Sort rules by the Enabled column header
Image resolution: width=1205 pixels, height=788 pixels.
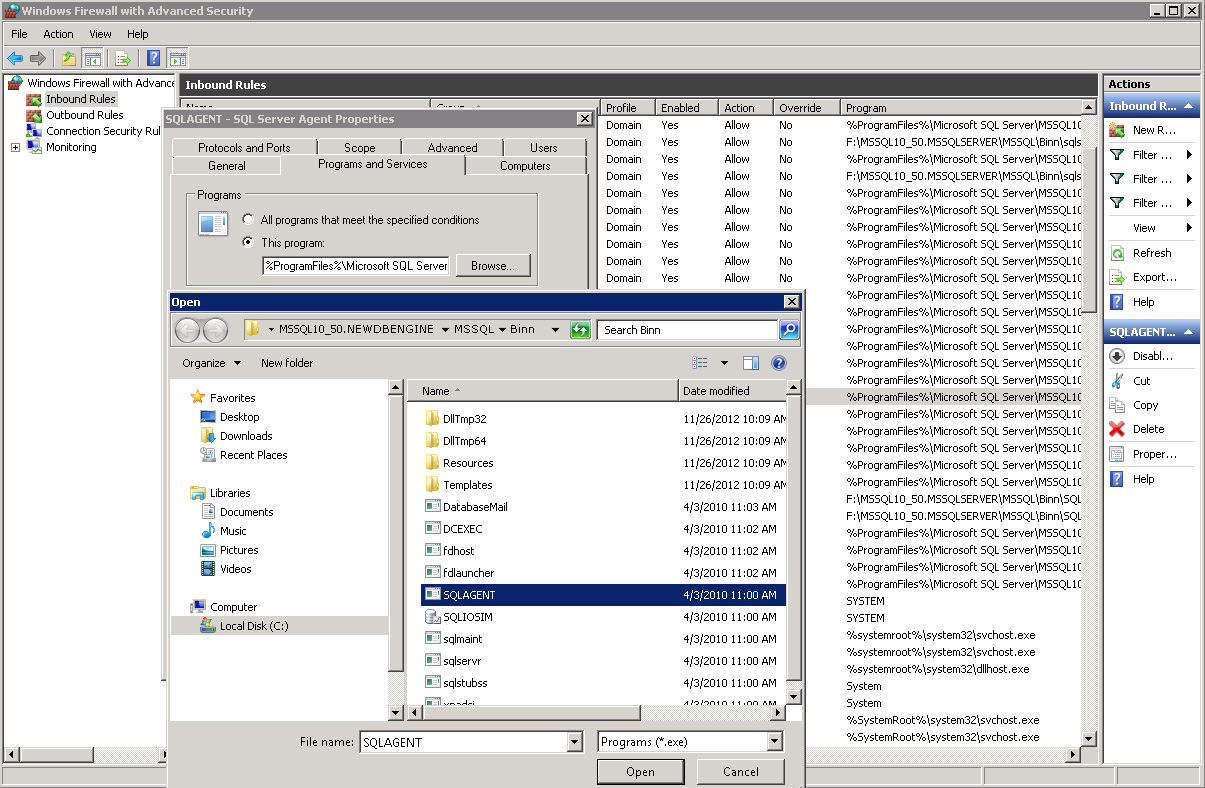[685, 108]
